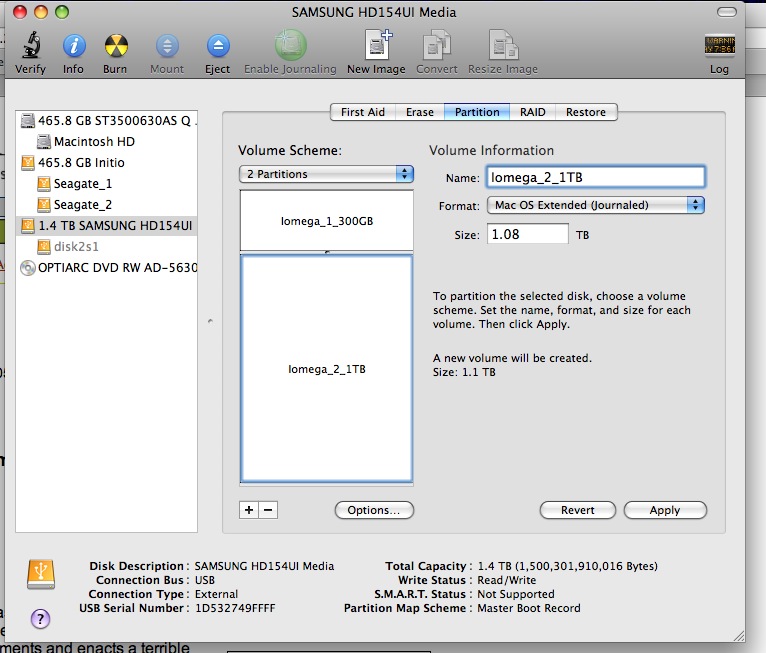The image size is (766, 653).
Task: Add a partition with plus button
Action: 249,510
